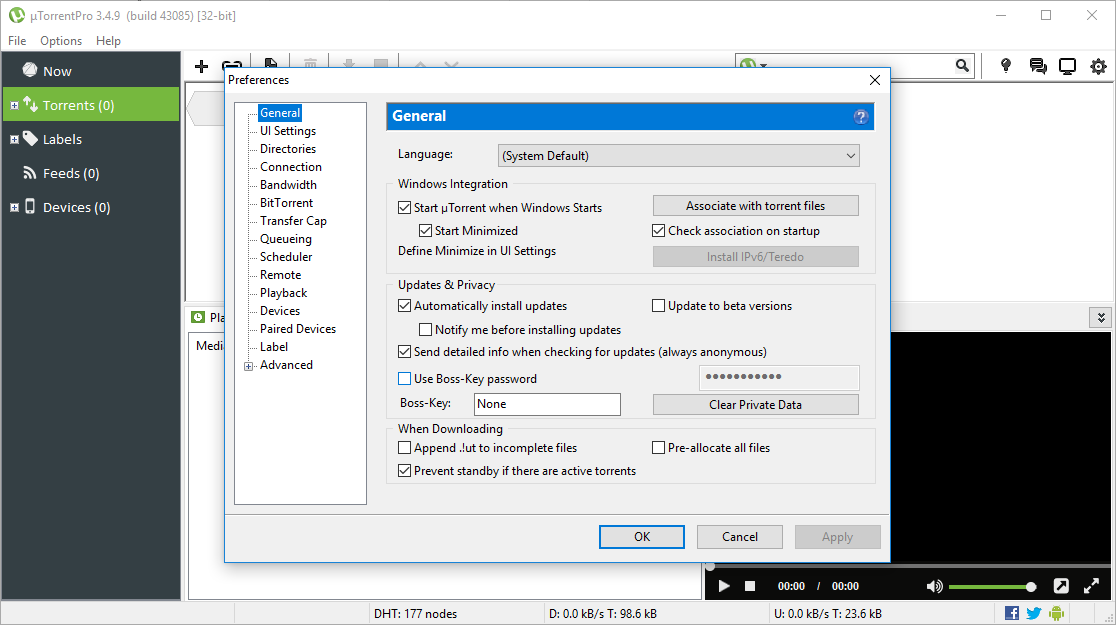The width and height of the screenshot is (1116, 625).
Task: Toggle Send detailed info when checking updates
Action: point(404,352)
